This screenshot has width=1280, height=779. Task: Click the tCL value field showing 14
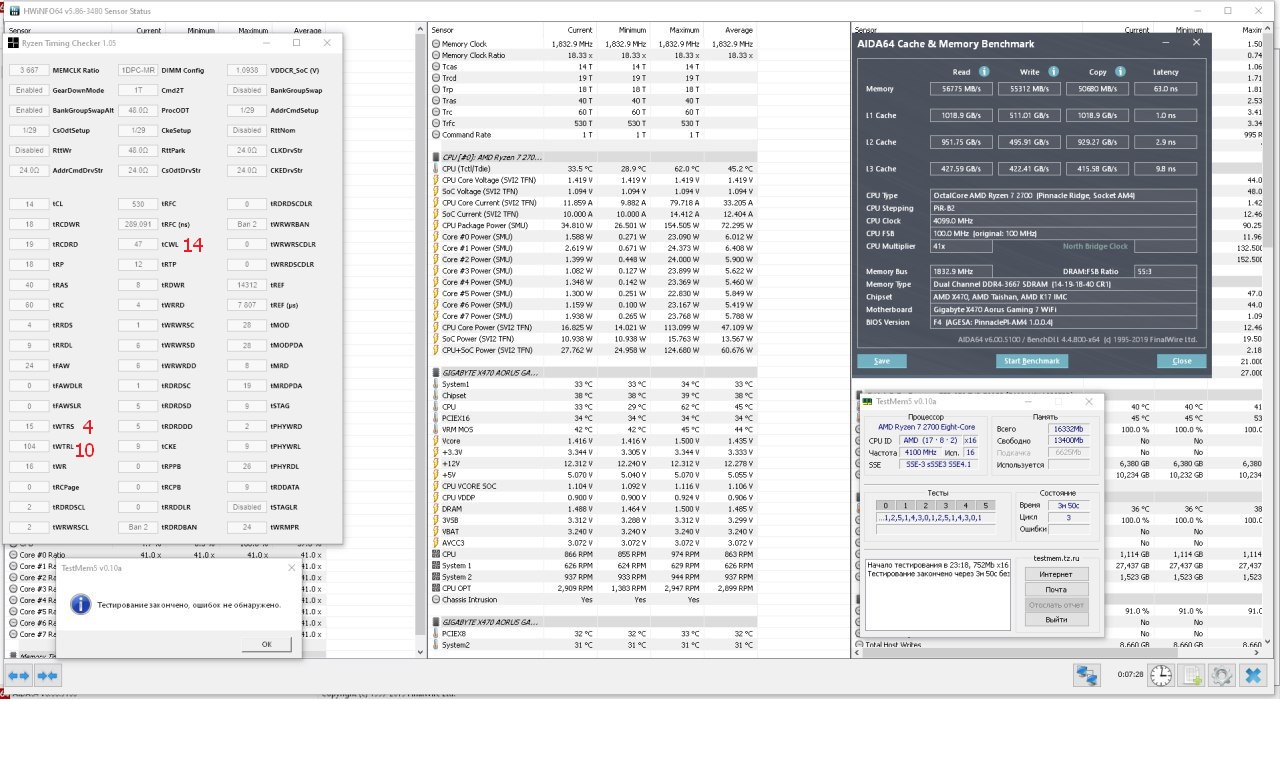[x=29, y=204]
